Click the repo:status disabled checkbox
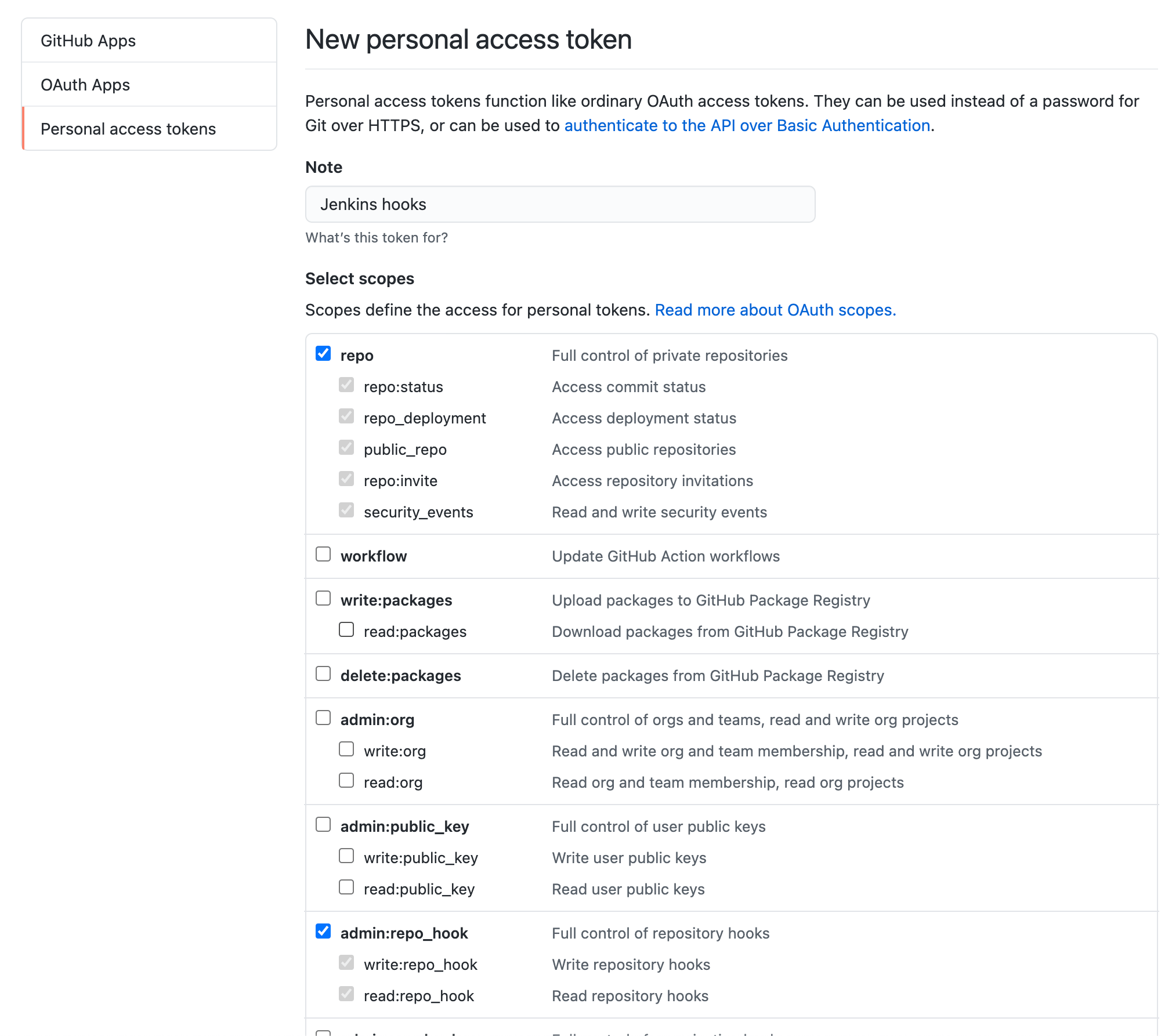This screenshot has height=1036, width=1172. coord(346,385)
